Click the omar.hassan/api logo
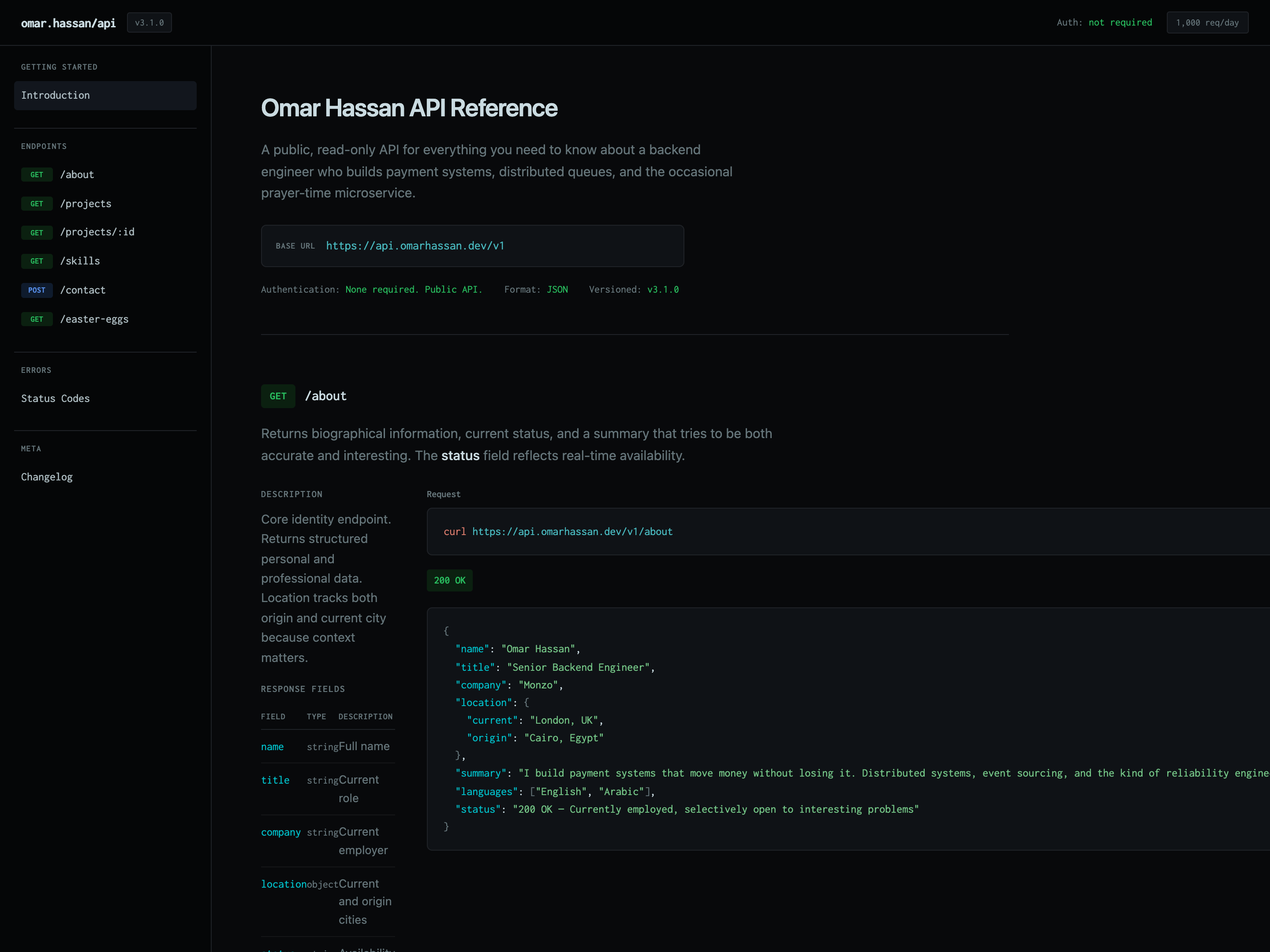1270x952 pixels. (68, 23)
